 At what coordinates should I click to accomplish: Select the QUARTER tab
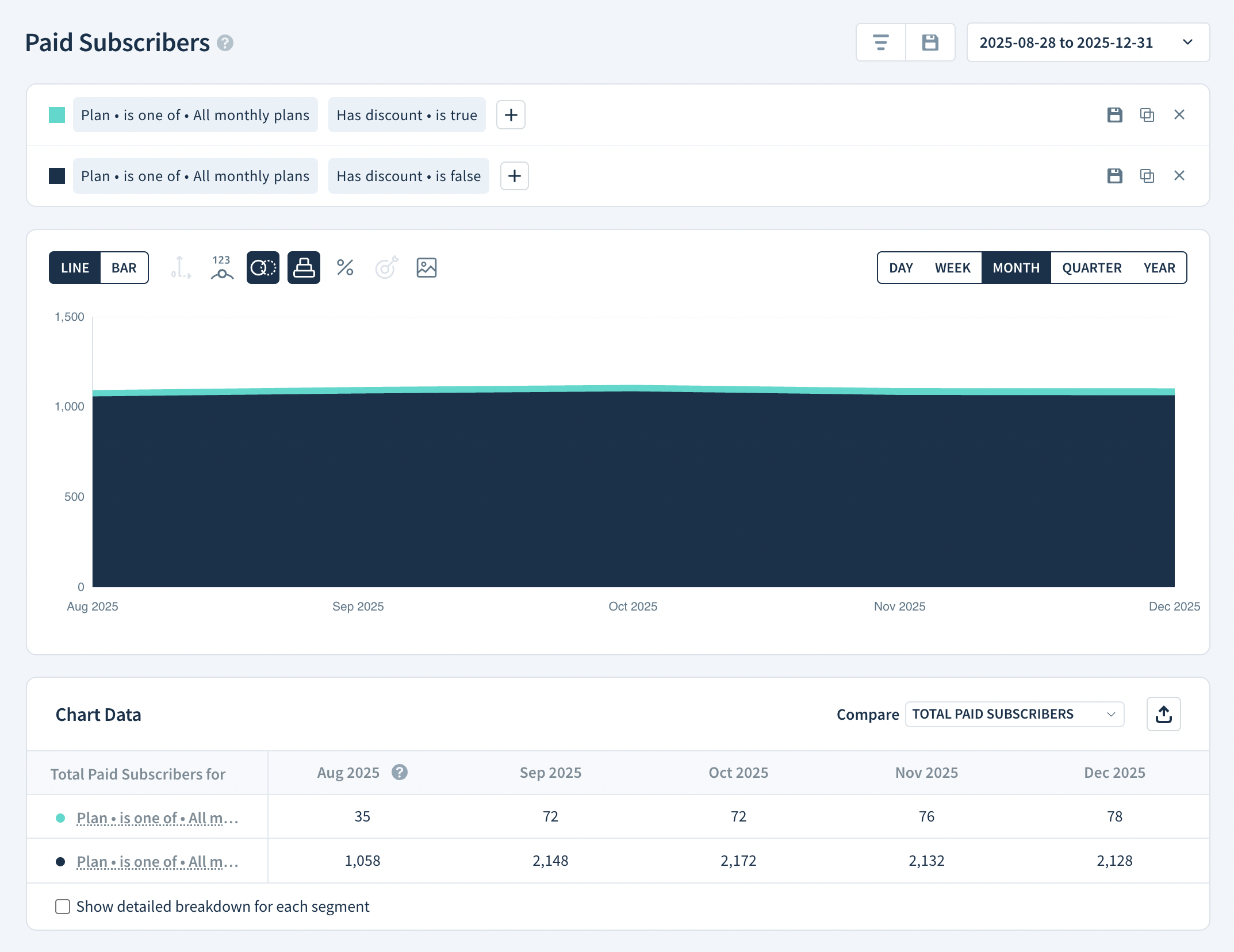pos(1091,267)
